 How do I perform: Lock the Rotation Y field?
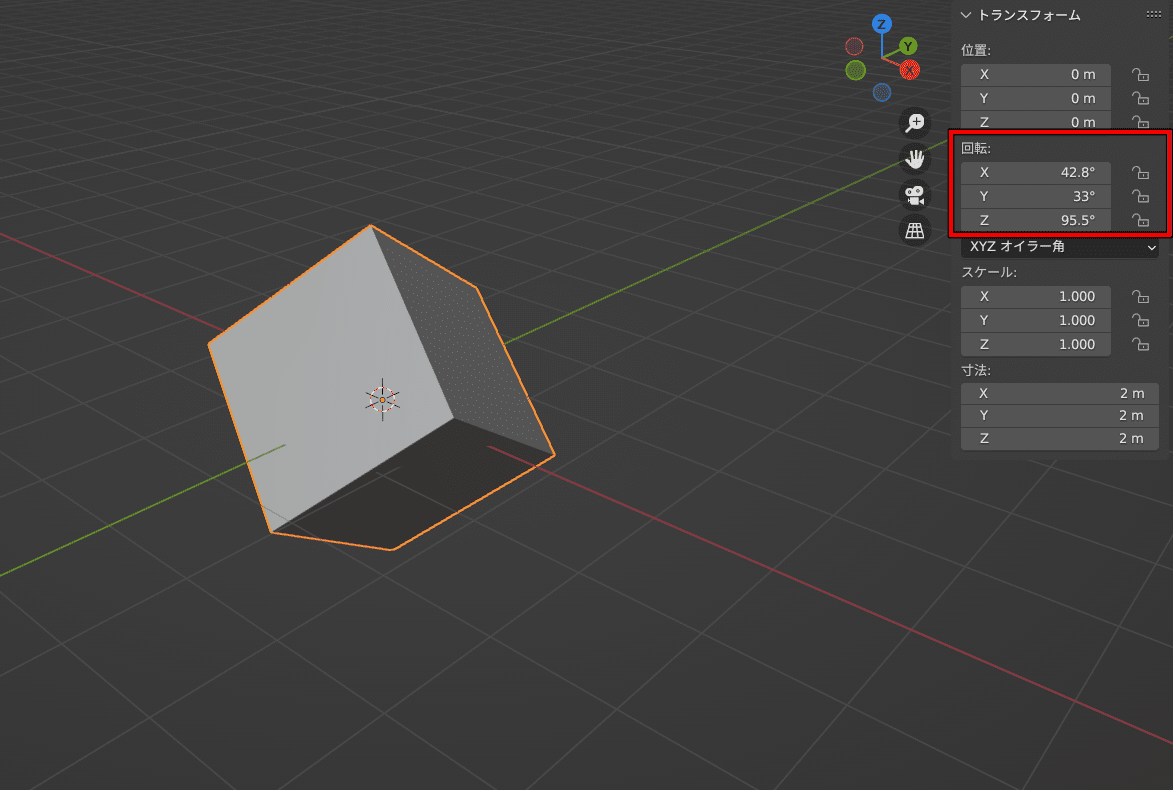coord(1141,196)
